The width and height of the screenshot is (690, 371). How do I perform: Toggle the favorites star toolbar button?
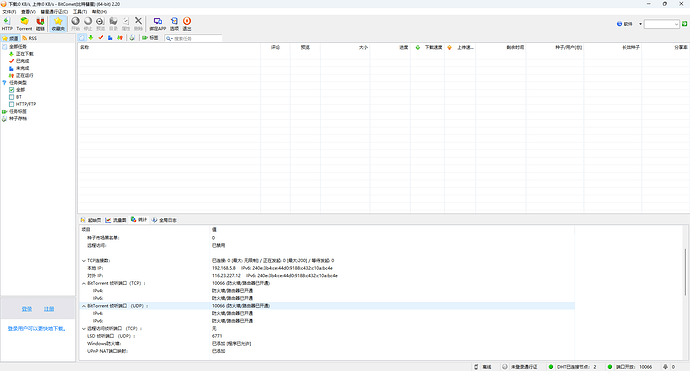(x=58, y=23)
